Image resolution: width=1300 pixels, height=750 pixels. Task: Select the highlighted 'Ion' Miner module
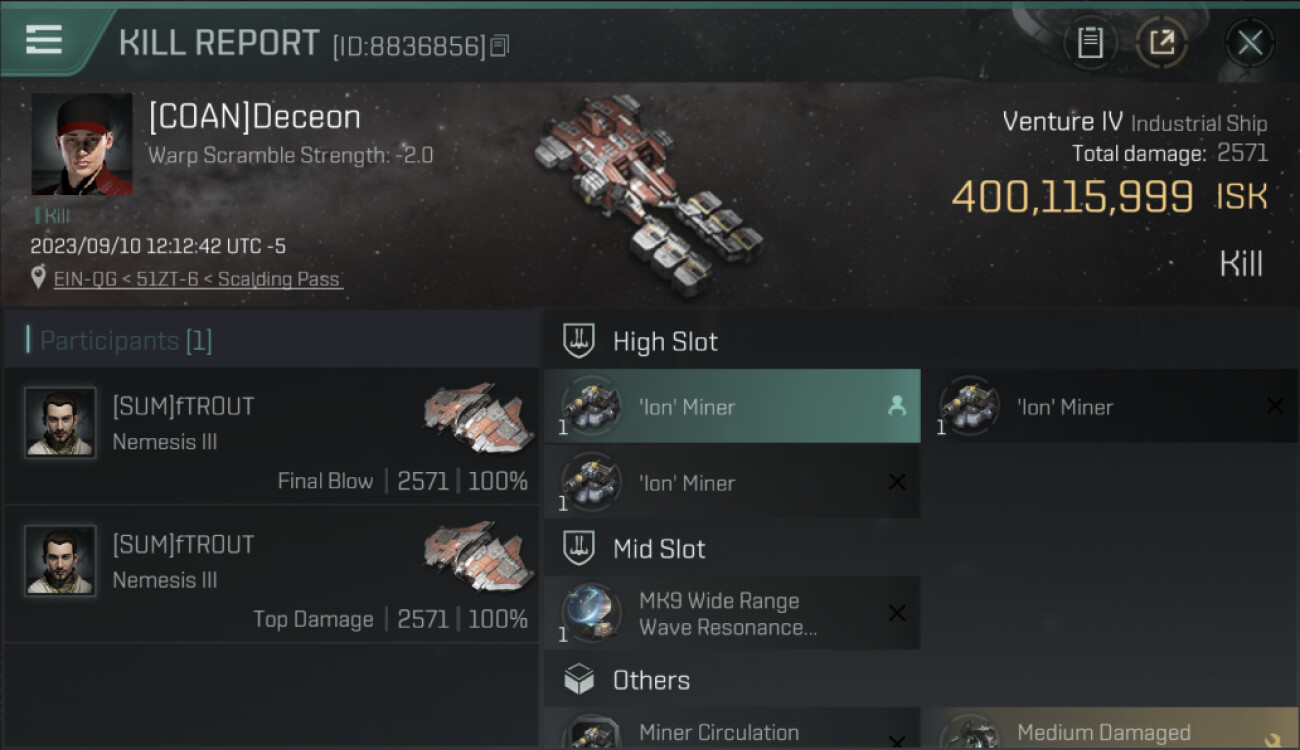click(x=732, y=406)
